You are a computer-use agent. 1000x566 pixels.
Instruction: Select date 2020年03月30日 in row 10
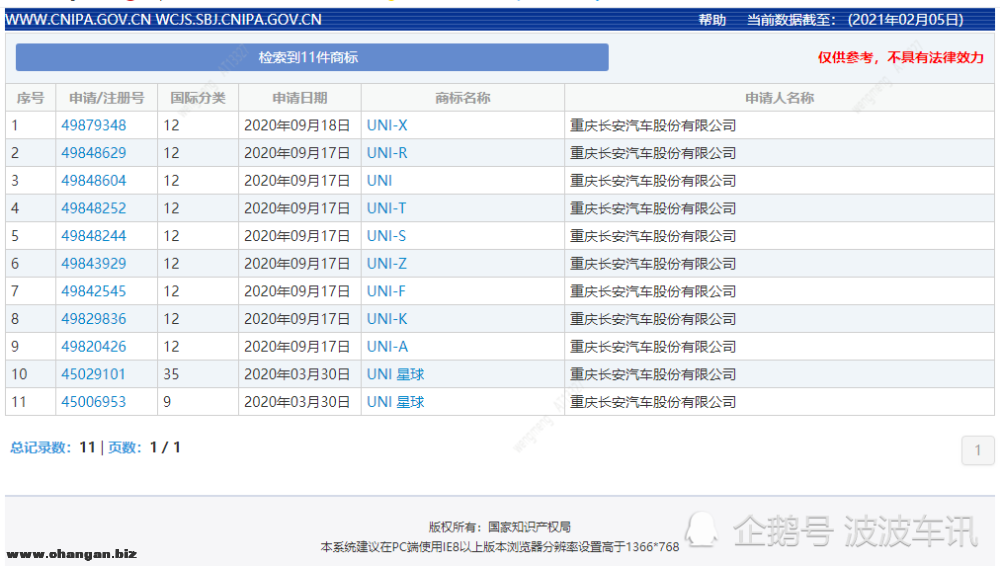click(297, 375)
